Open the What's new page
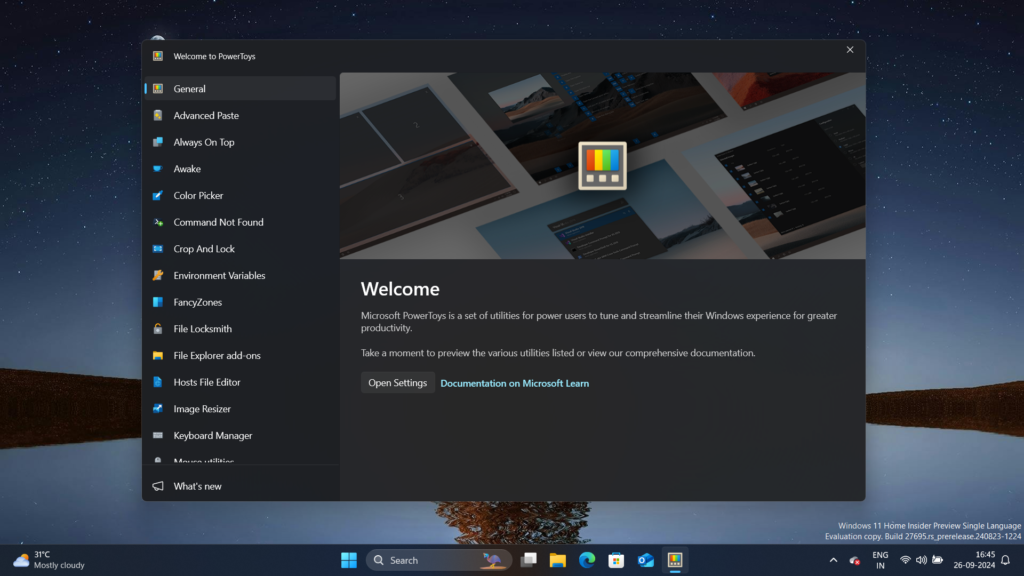Image resolution: width=1024 pixels, height=576 pixels. [x=240, y=486]
